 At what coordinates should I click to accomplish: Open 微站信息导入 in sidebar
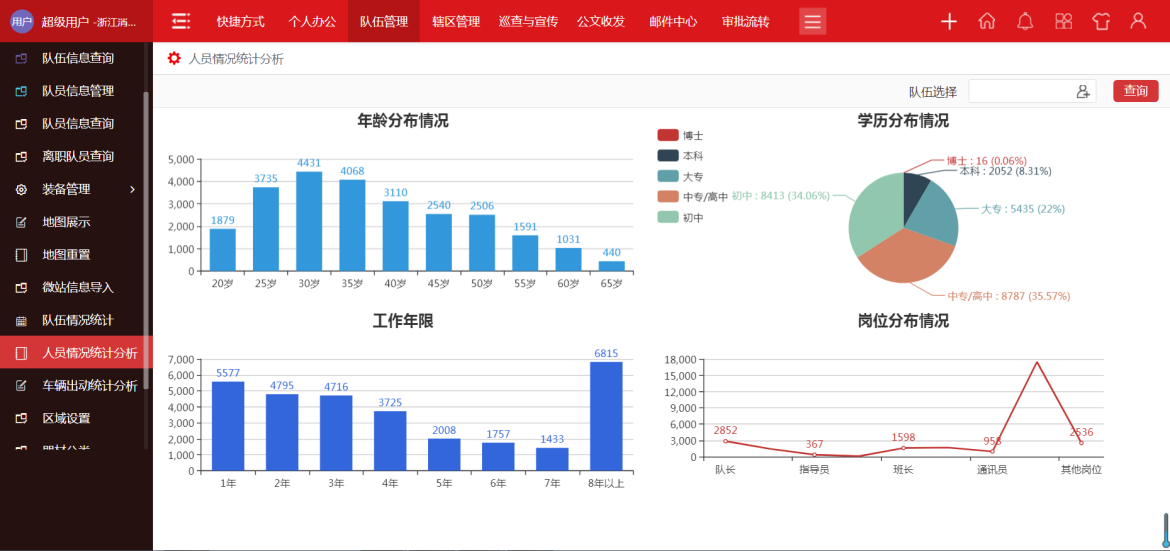78,287
